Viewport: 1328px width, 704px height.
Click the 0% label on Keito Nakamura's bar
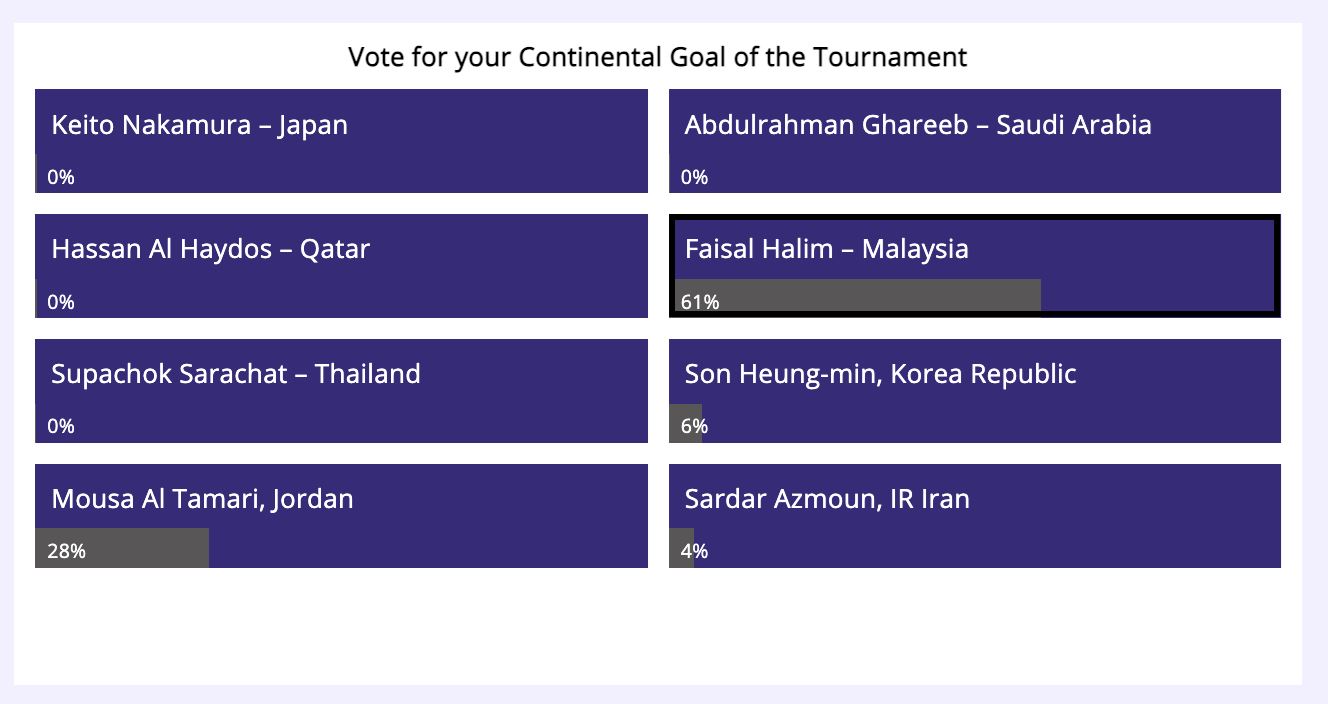tap(60, 176)
